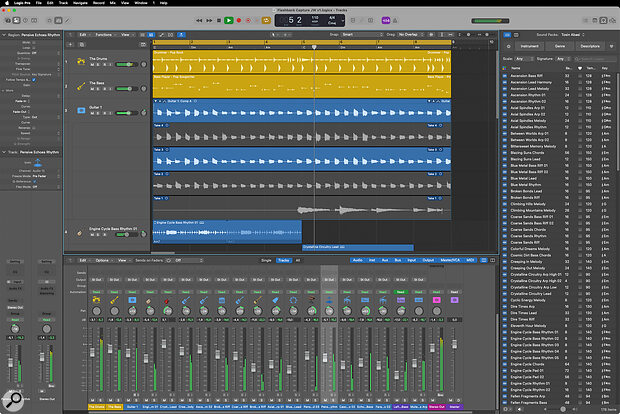Click the Audio filter button in mixer
620x414 pixels.
[x=358, y=259]
